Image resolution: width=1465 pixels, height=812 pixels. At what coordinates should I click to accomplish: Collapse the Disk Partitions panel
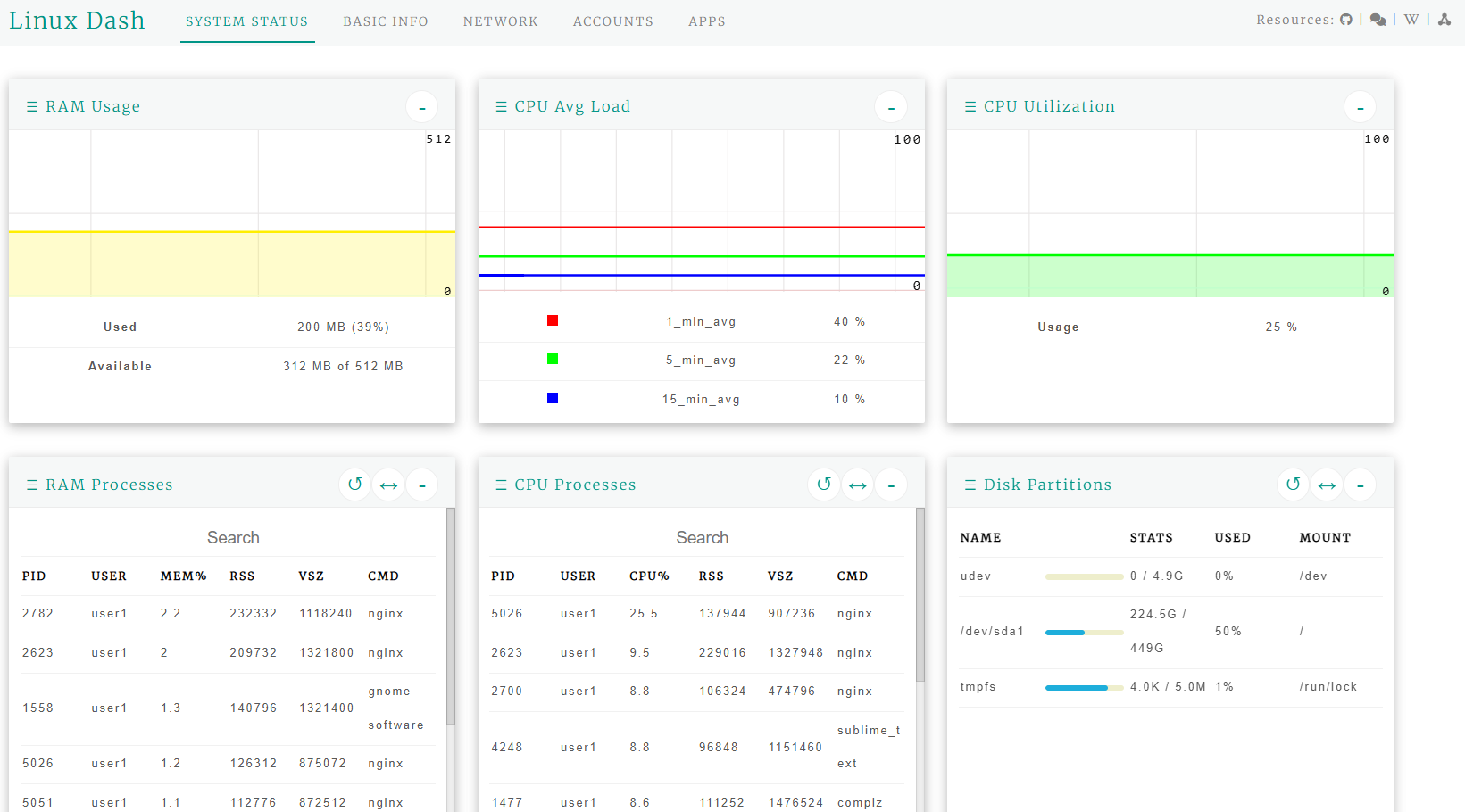(x=1360, y=485)
